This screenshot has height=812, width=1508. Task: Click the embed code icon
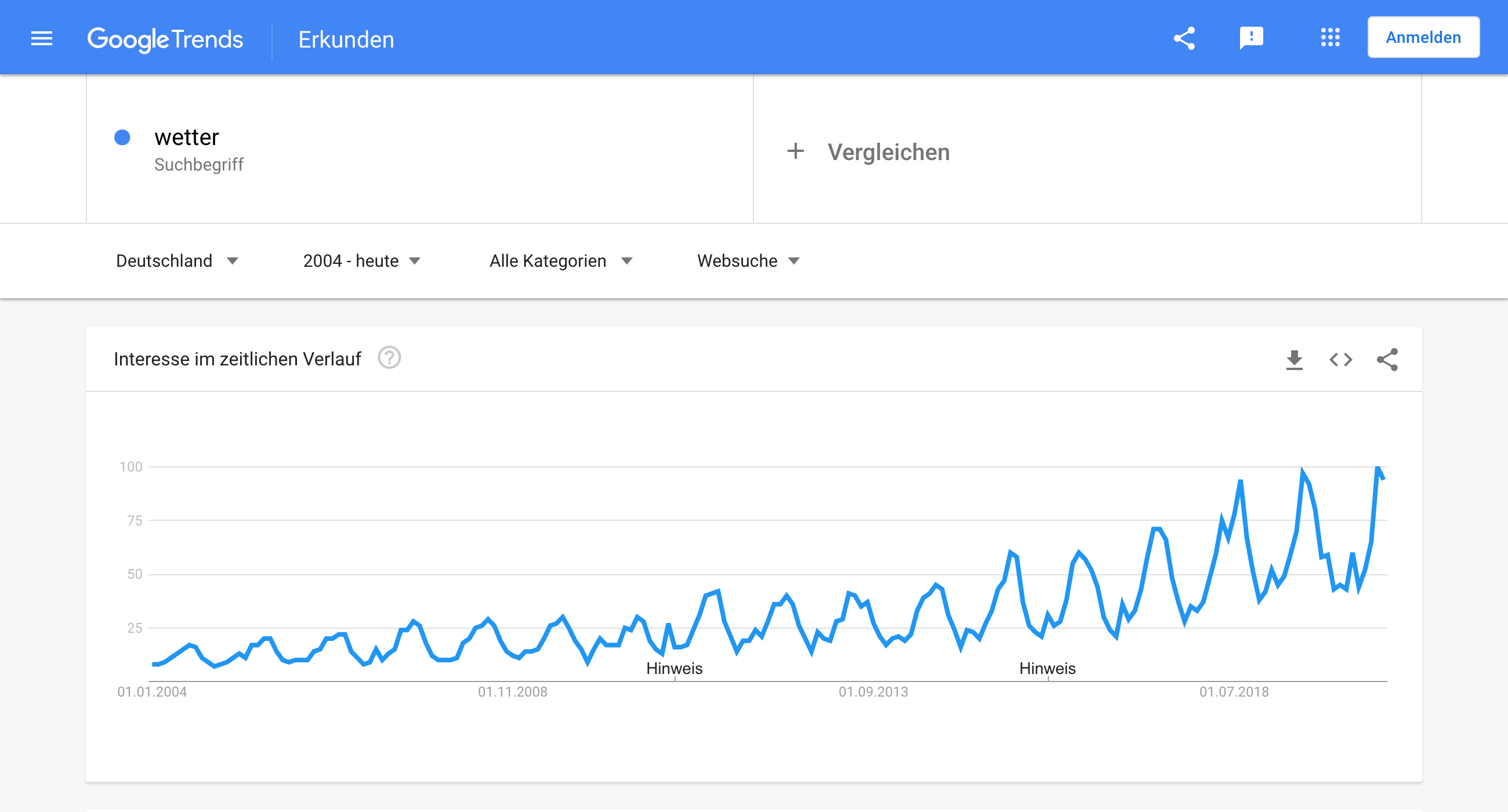1340,360
